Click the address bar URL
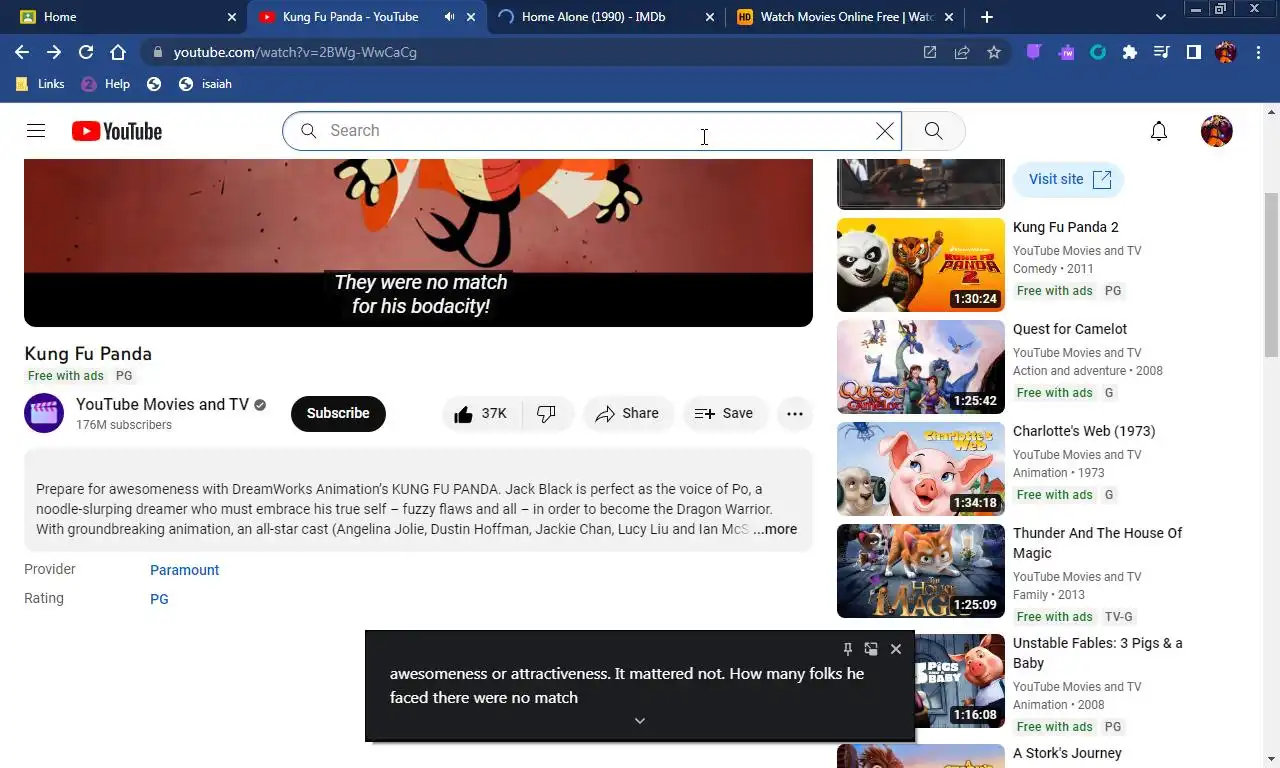This screenshot has height=768, width=1280. [295, 52]
